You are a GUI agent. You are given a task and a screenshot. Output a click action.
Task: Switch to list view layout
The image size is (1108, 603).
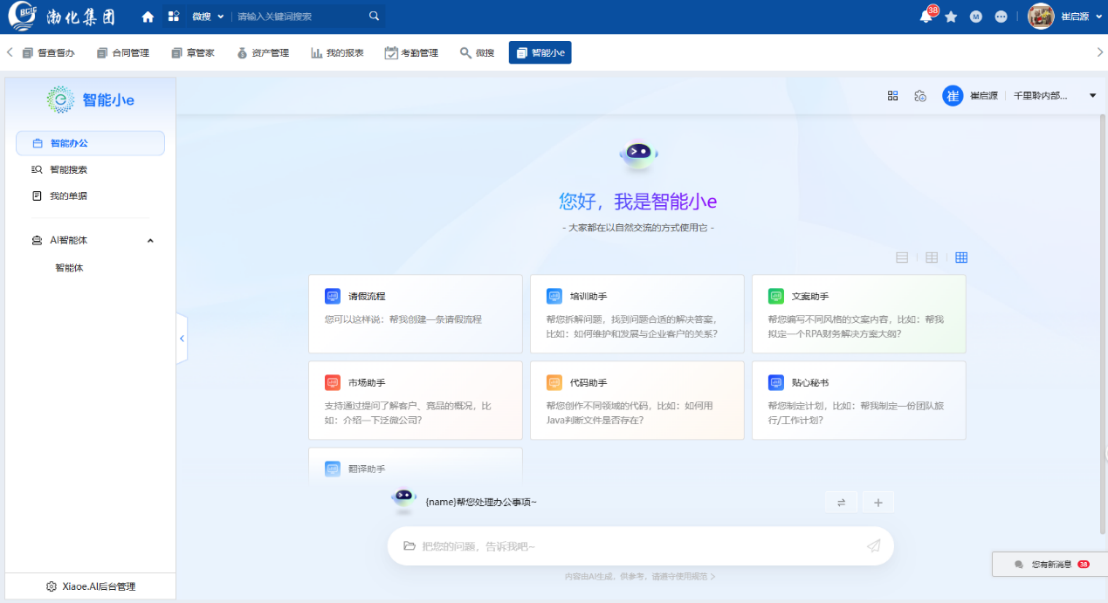[902, 258]
